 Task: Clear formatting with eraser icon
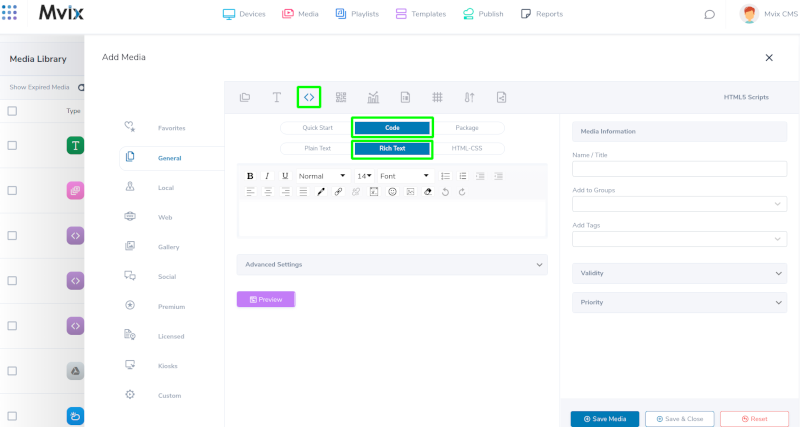(428, 192)
